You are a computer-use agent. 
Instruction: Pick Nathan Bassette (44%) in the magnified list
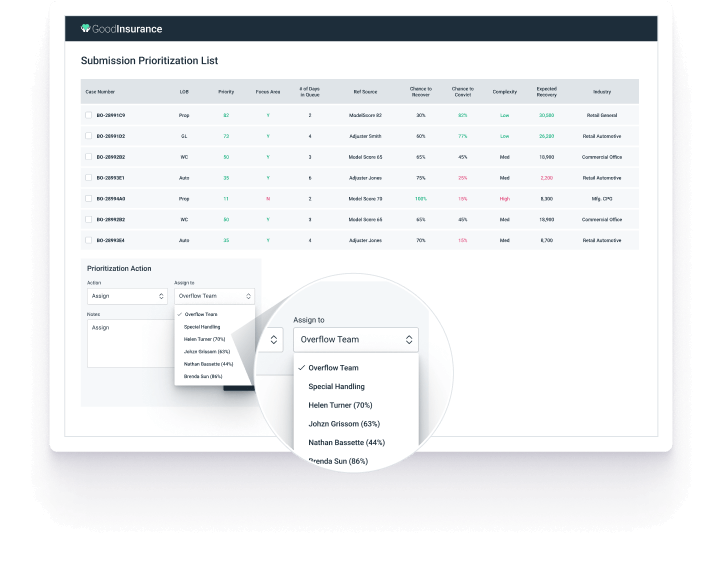[346, 442]
